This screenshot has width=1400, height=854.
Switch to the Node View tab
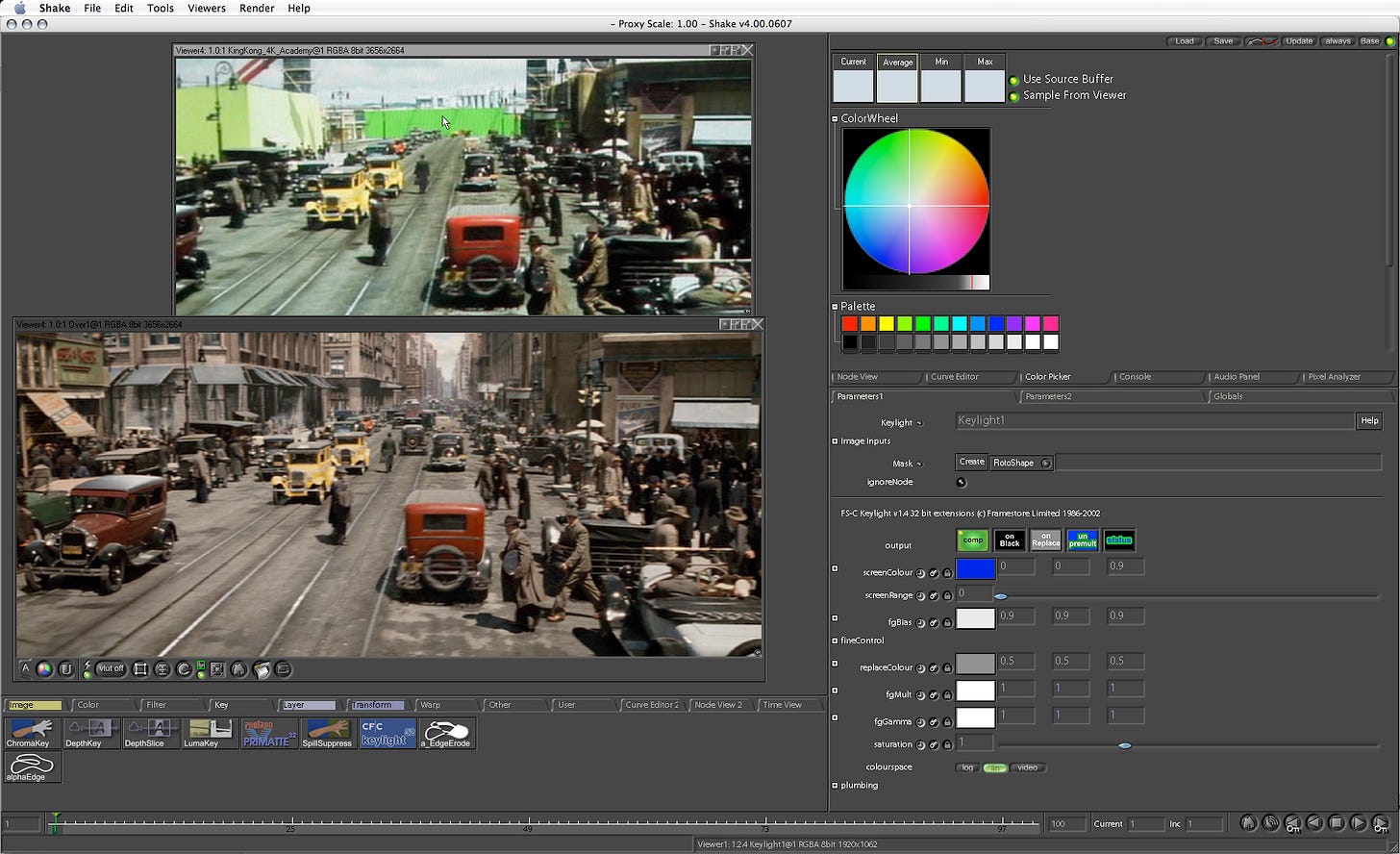click(877, 377)
